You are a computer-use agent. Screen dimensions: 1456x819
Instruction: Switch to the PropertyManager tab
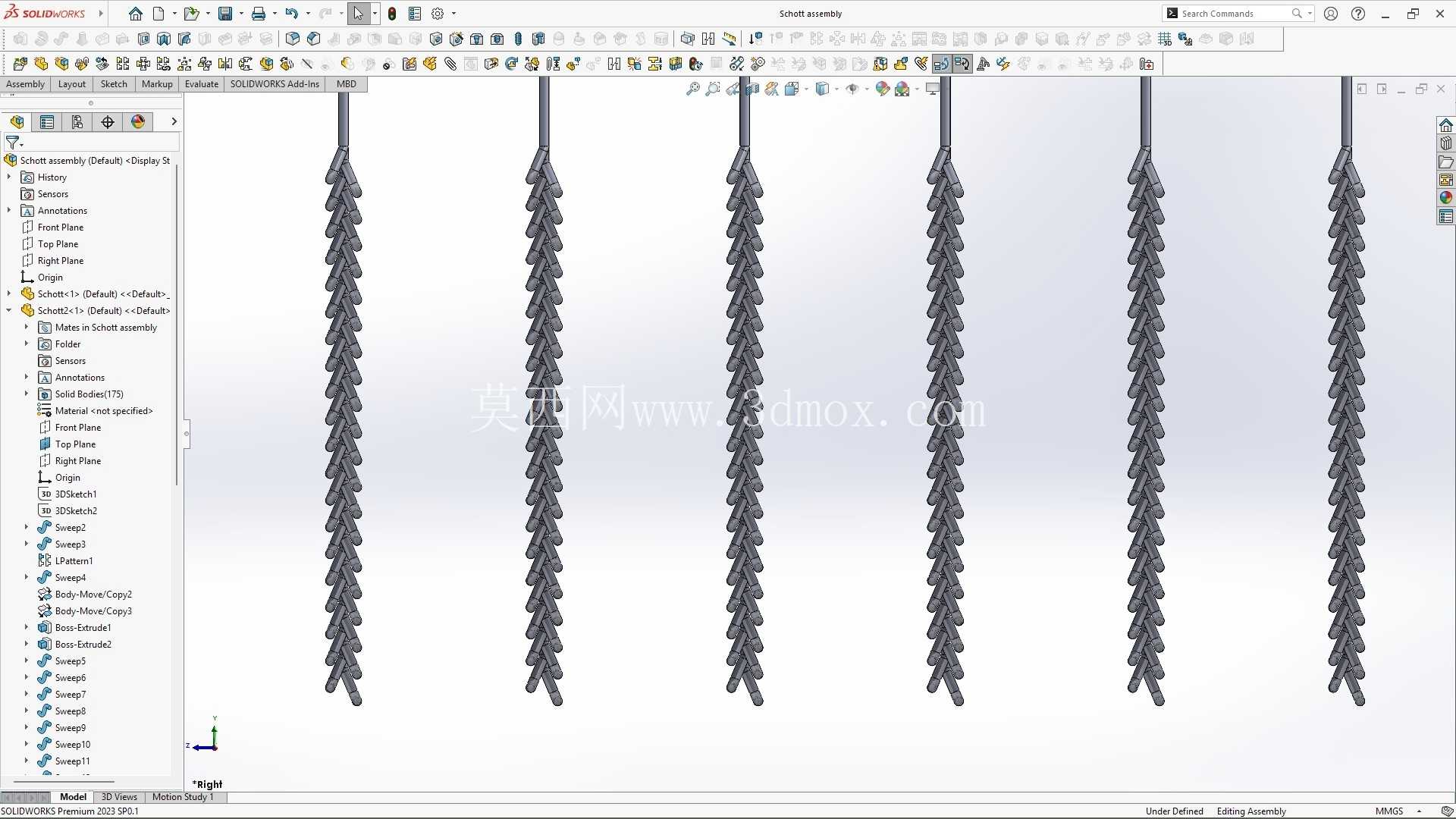47,122
